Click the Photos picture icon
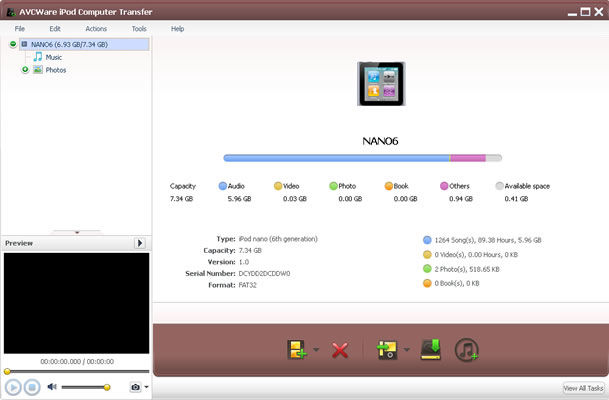This screenshot has width=609, height=400. click(x=38, y=70)
